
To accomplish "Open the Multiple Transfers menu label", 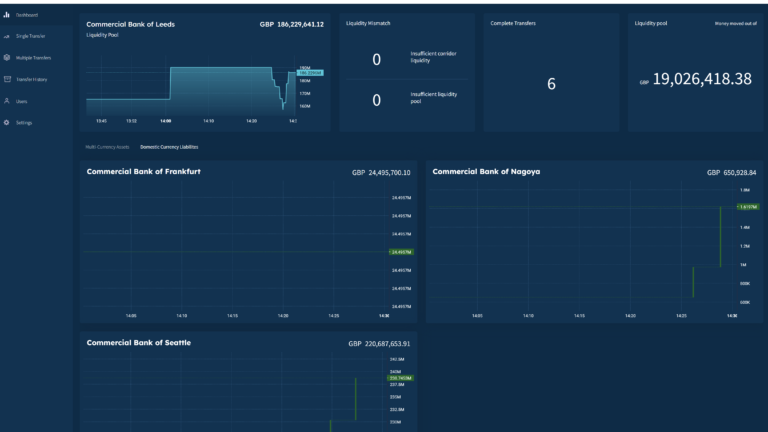I will click(x=33, y=57).
